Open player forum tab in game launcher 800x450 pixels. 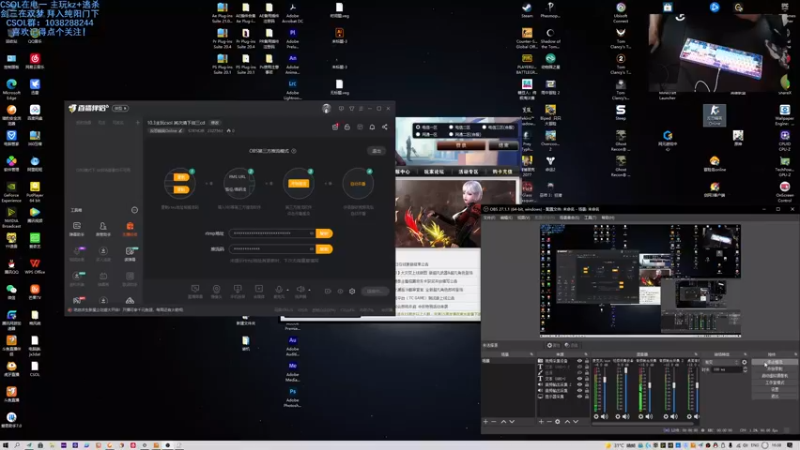point(433,172)
